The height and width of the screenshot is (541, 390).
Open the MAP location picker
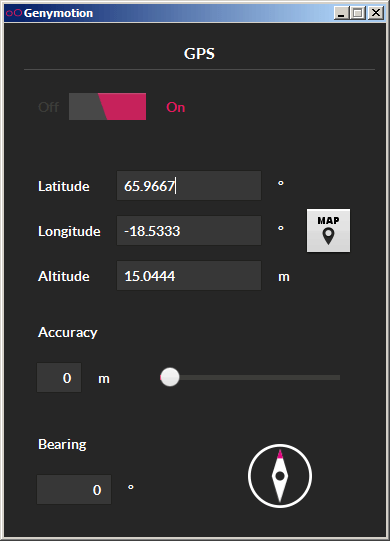tap(328, 230)
